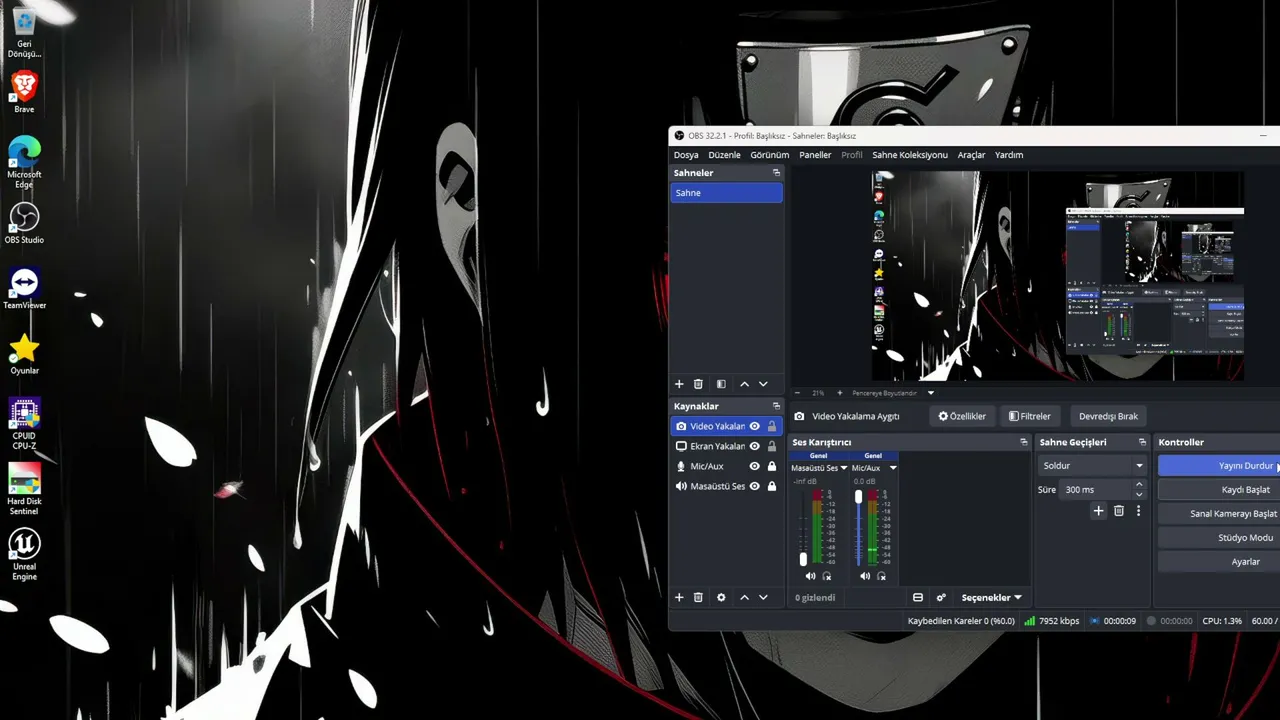Mute the Mic/Aux mixer channel
Image resolution: width=1280 pixels, height=720 pixels.
pyautogui.click(x=865, y=576)
